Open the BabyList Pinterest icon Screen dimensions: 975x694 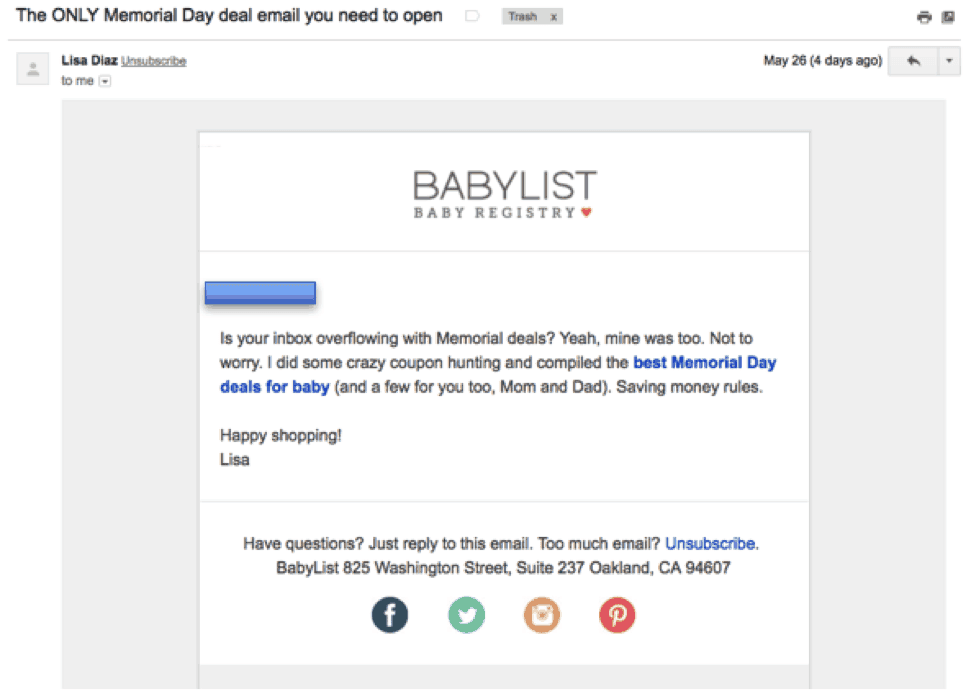(617, 615)
